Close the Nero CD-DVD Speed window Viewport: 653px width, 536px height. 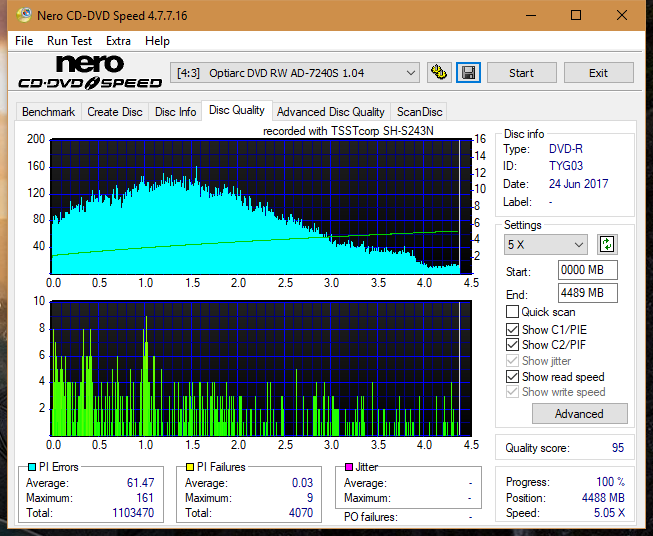(622, 15)
